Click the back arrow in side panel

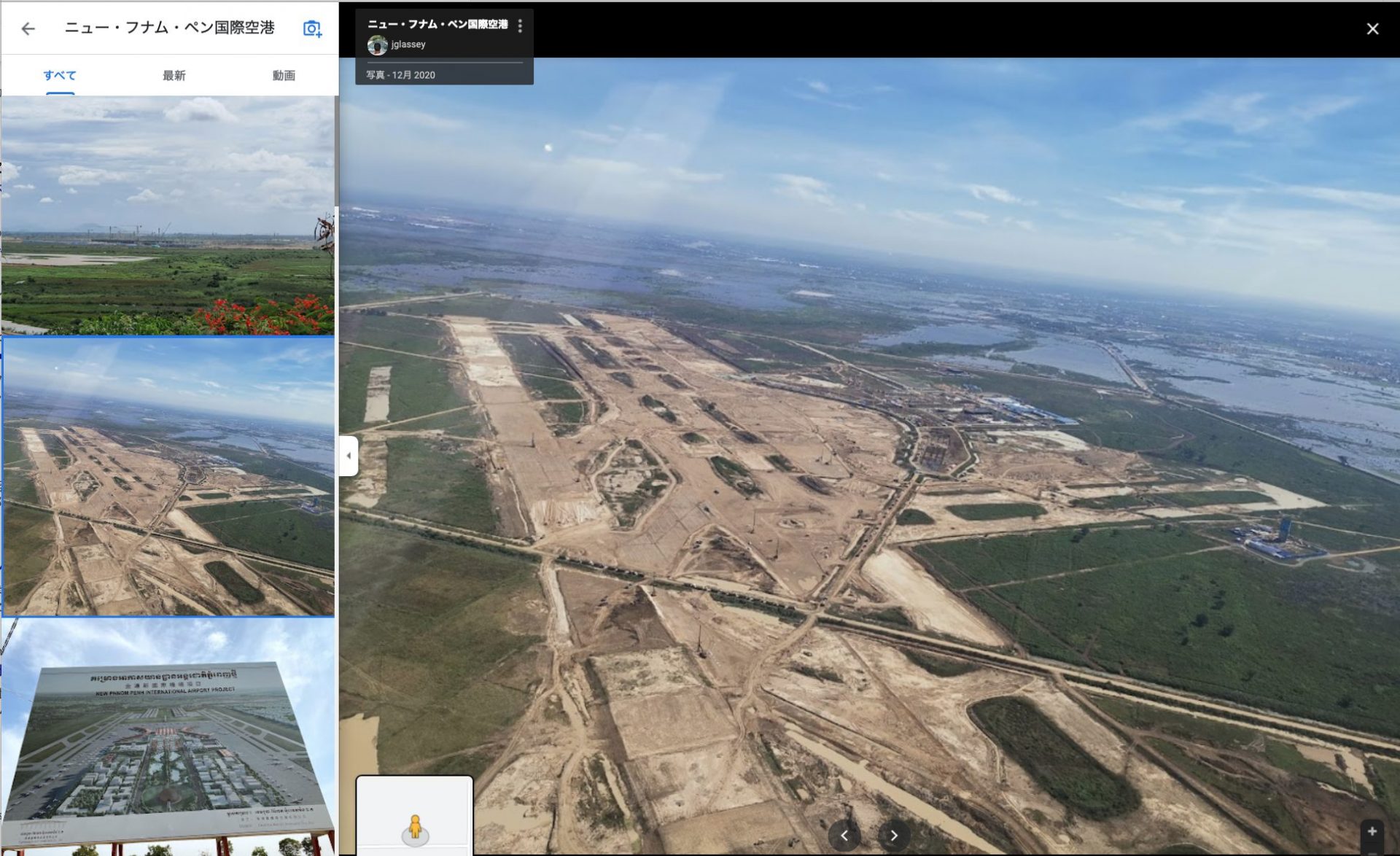28,28
